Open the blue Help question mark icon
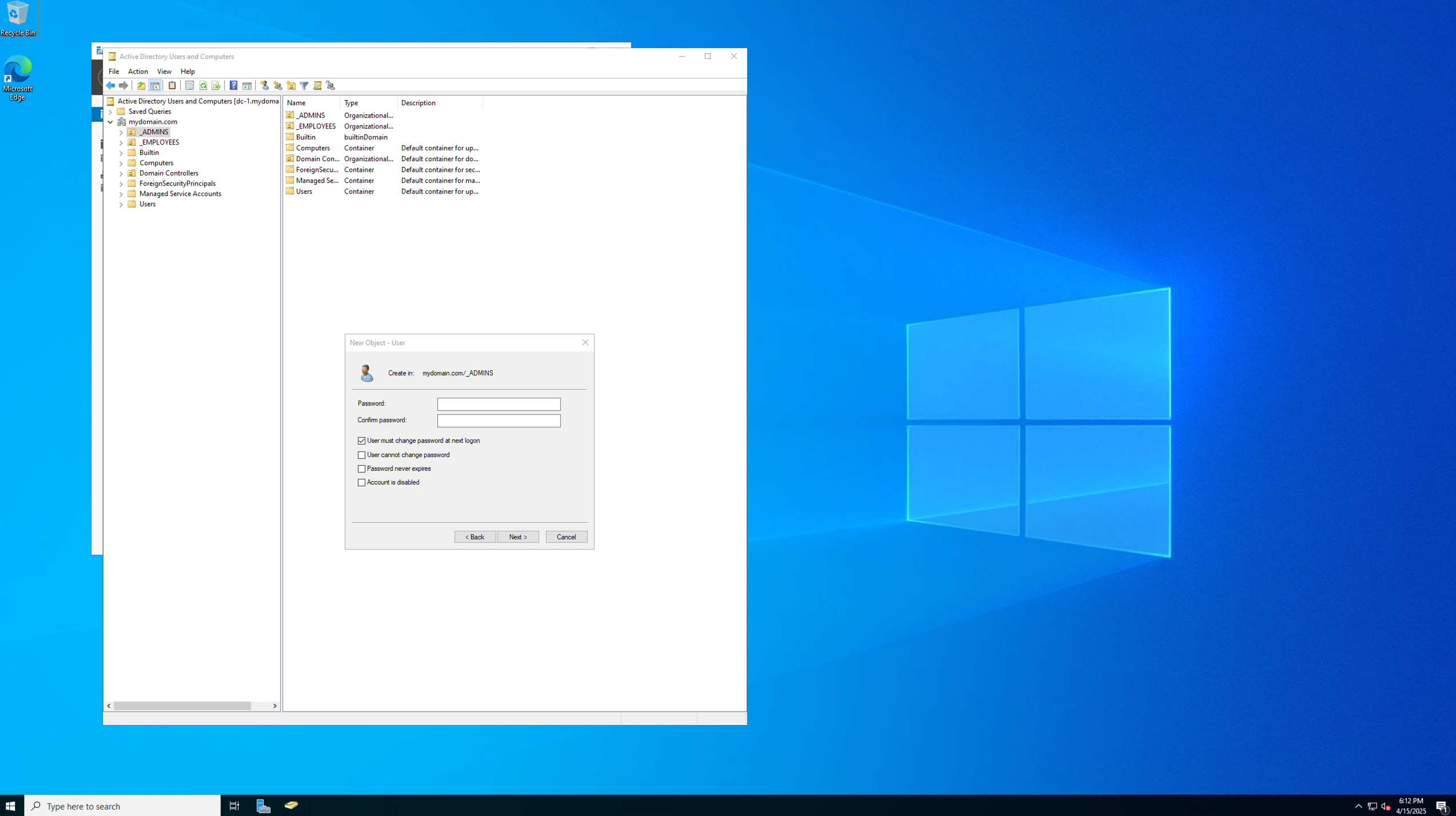This screenshot has height=816, width=1456. pyautogui.click(x=234, y=86)
